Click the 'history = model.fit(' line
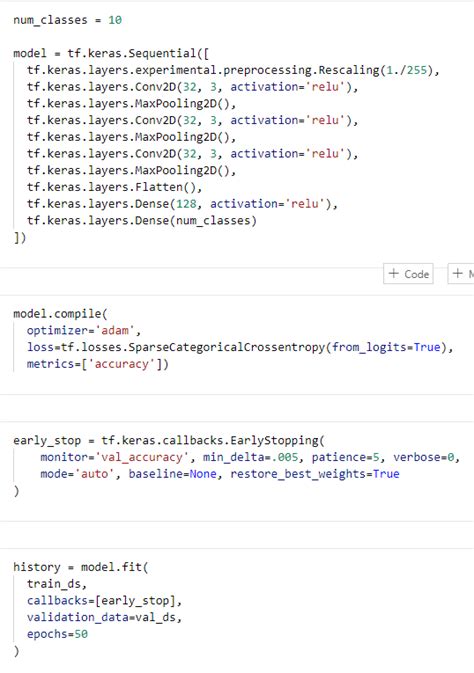474x673 pixels. [x=80, y=567]
